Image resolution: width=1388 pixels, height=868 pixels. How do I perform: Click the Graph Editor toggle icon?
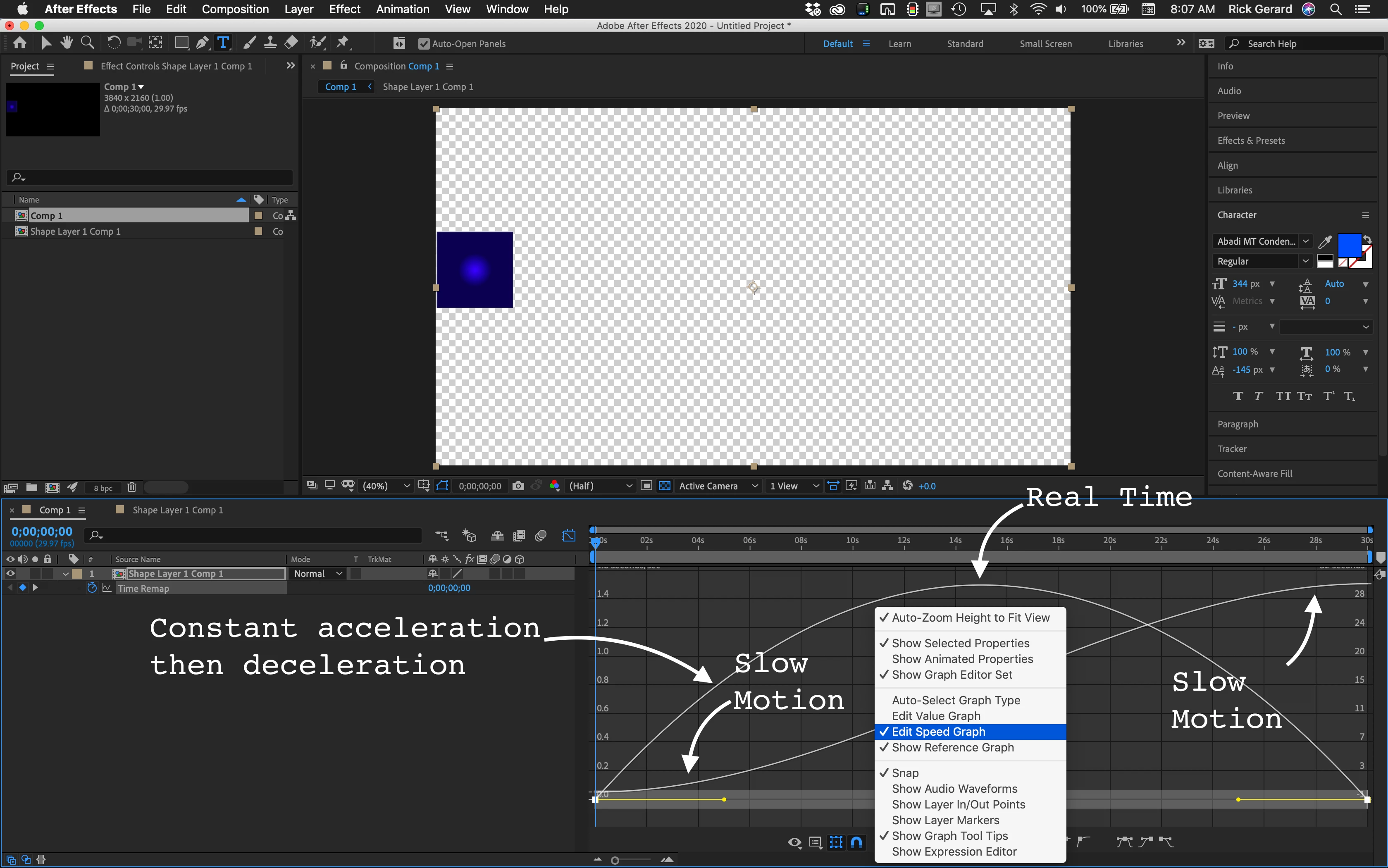568,536
